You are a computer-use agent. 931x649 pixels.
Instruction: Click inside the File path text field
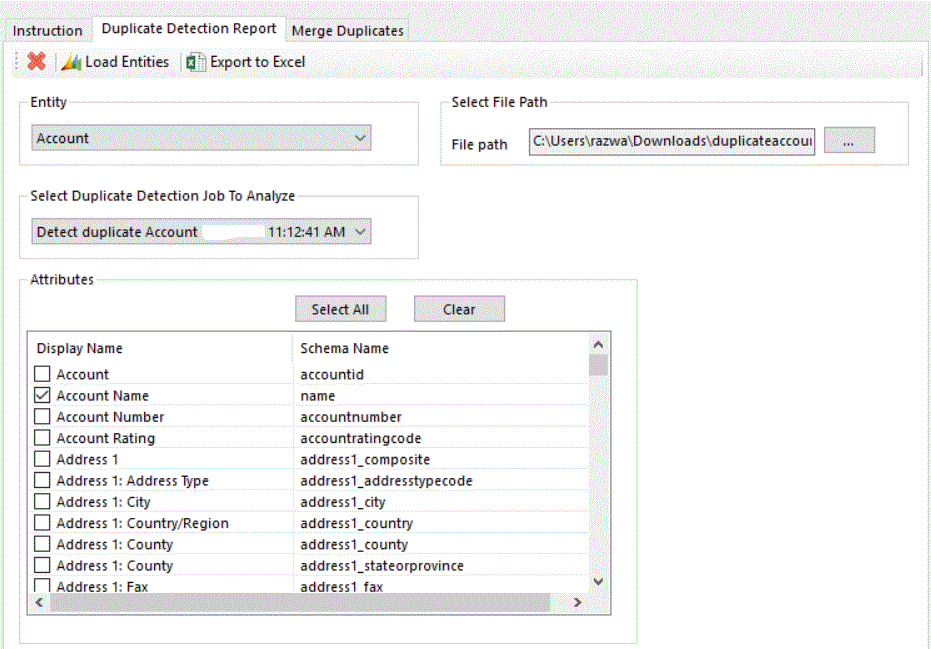672,142
